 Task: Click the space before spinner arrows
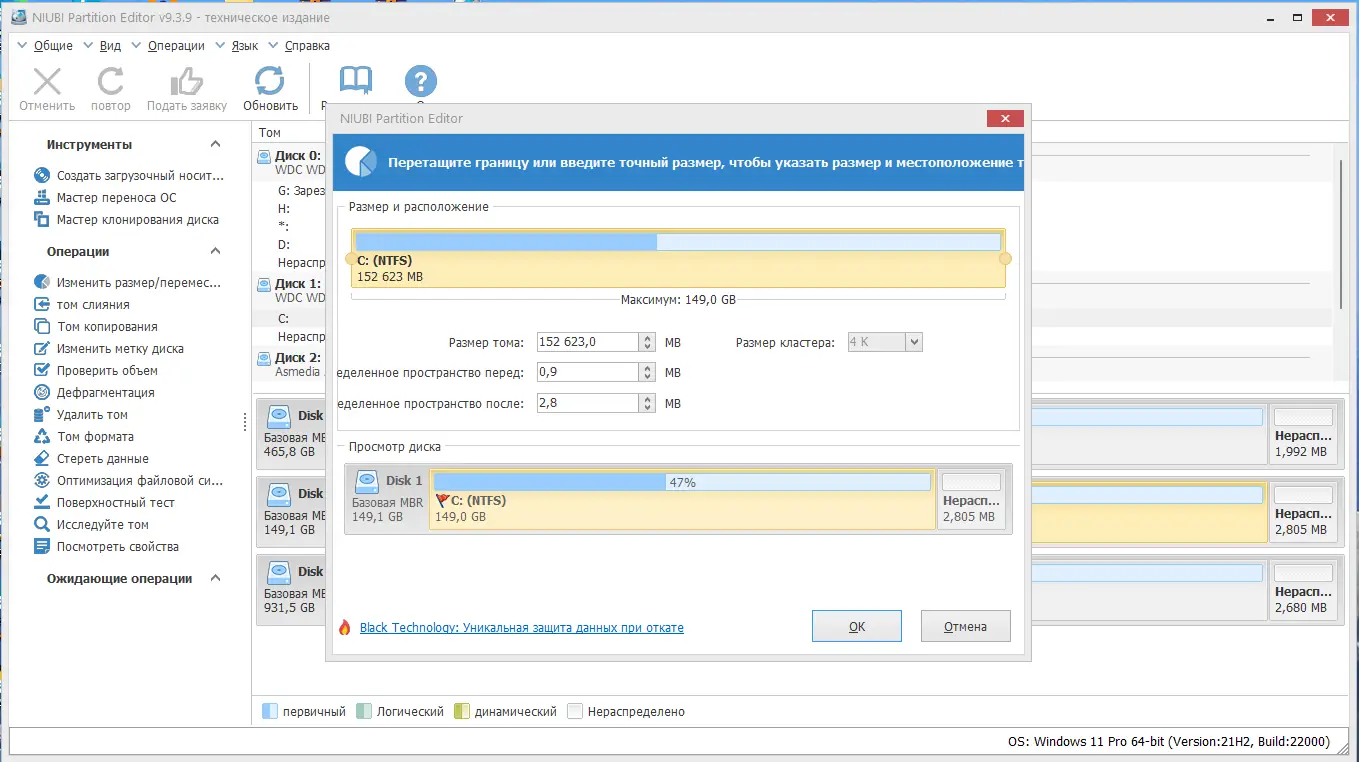(x=647, y=372)
